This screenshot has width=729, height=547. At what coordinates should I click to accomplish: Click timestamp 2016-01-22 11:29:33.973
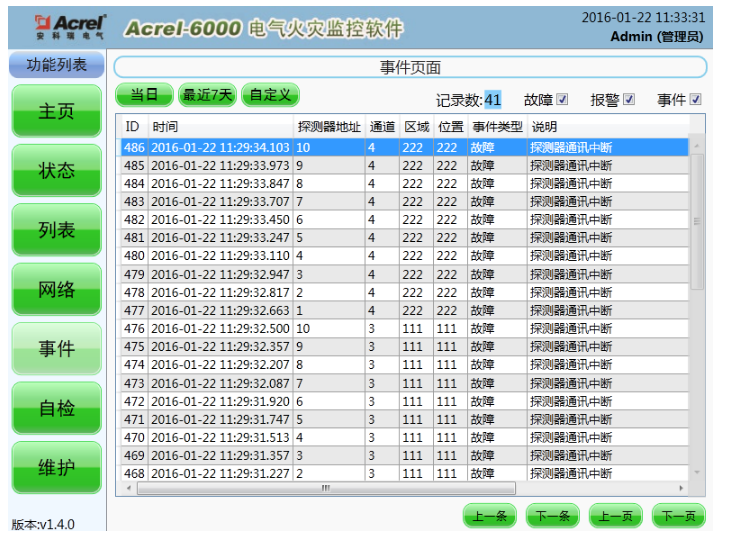pyautogui.click(x=220, y=165)
